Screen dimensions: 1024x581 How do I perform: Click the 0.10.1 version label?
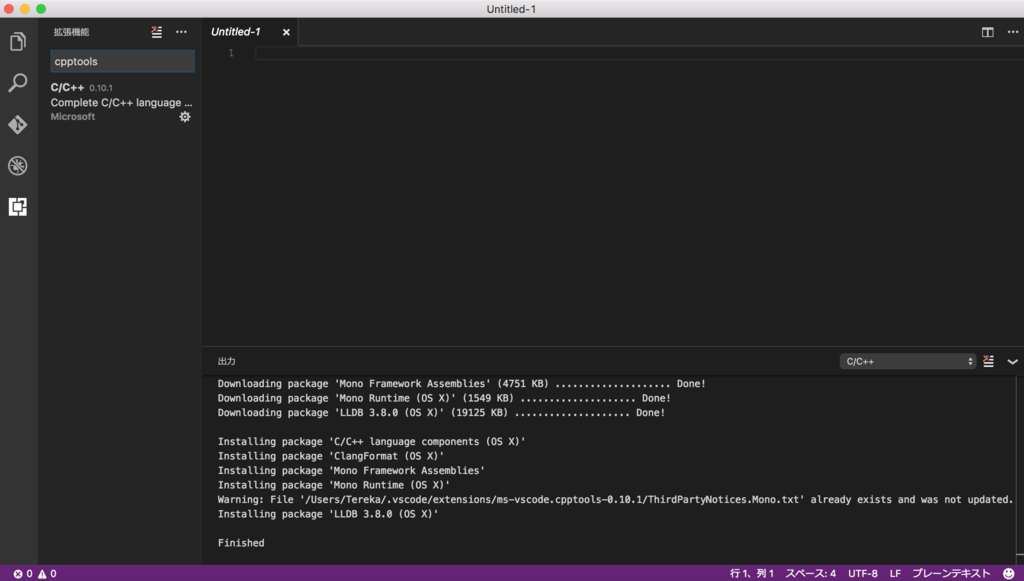coord(101,87)
